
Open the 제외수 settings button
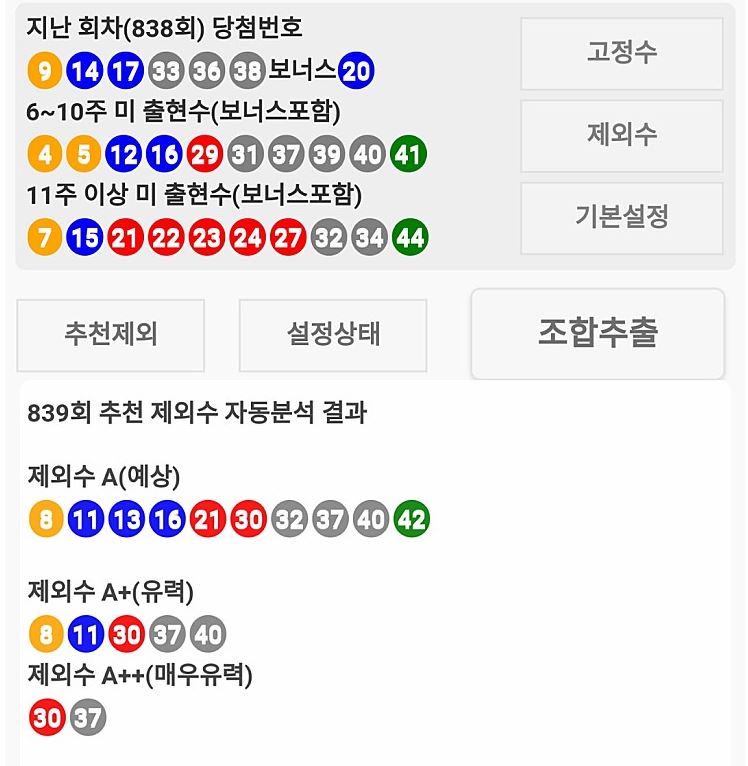(x=621, y=135)
